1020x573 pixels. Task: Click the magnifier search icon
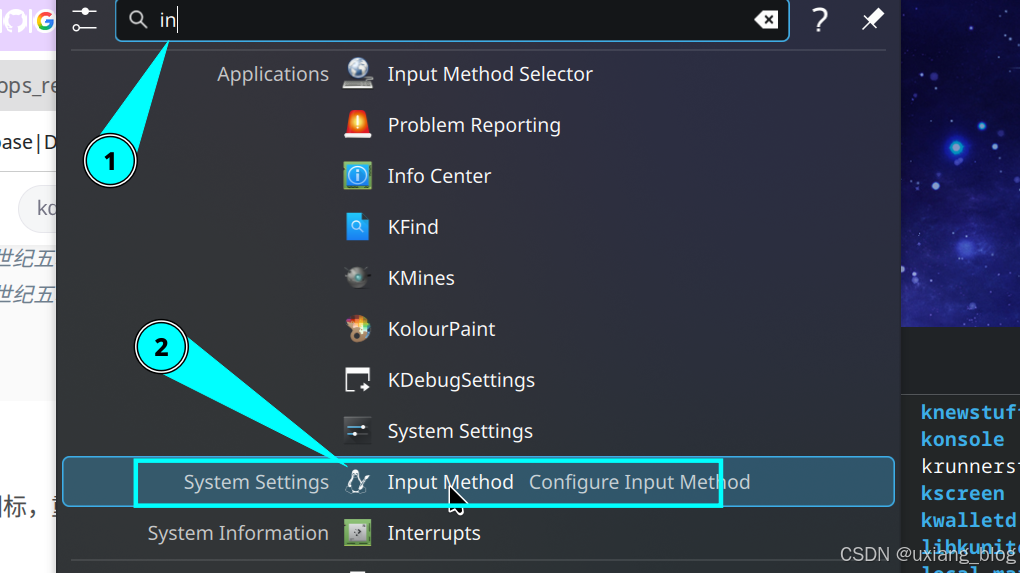(138, 20)
